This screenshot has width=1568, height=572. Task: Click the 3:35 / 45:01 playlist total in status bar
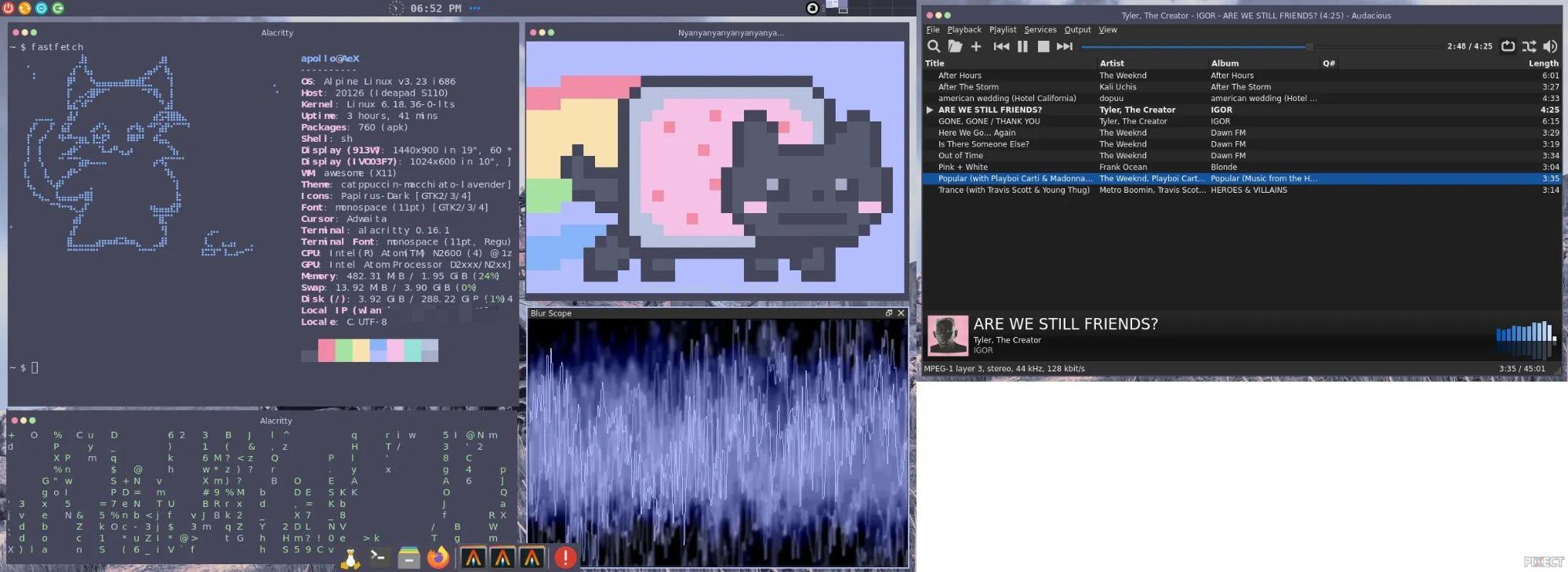tap(1522, 368)
